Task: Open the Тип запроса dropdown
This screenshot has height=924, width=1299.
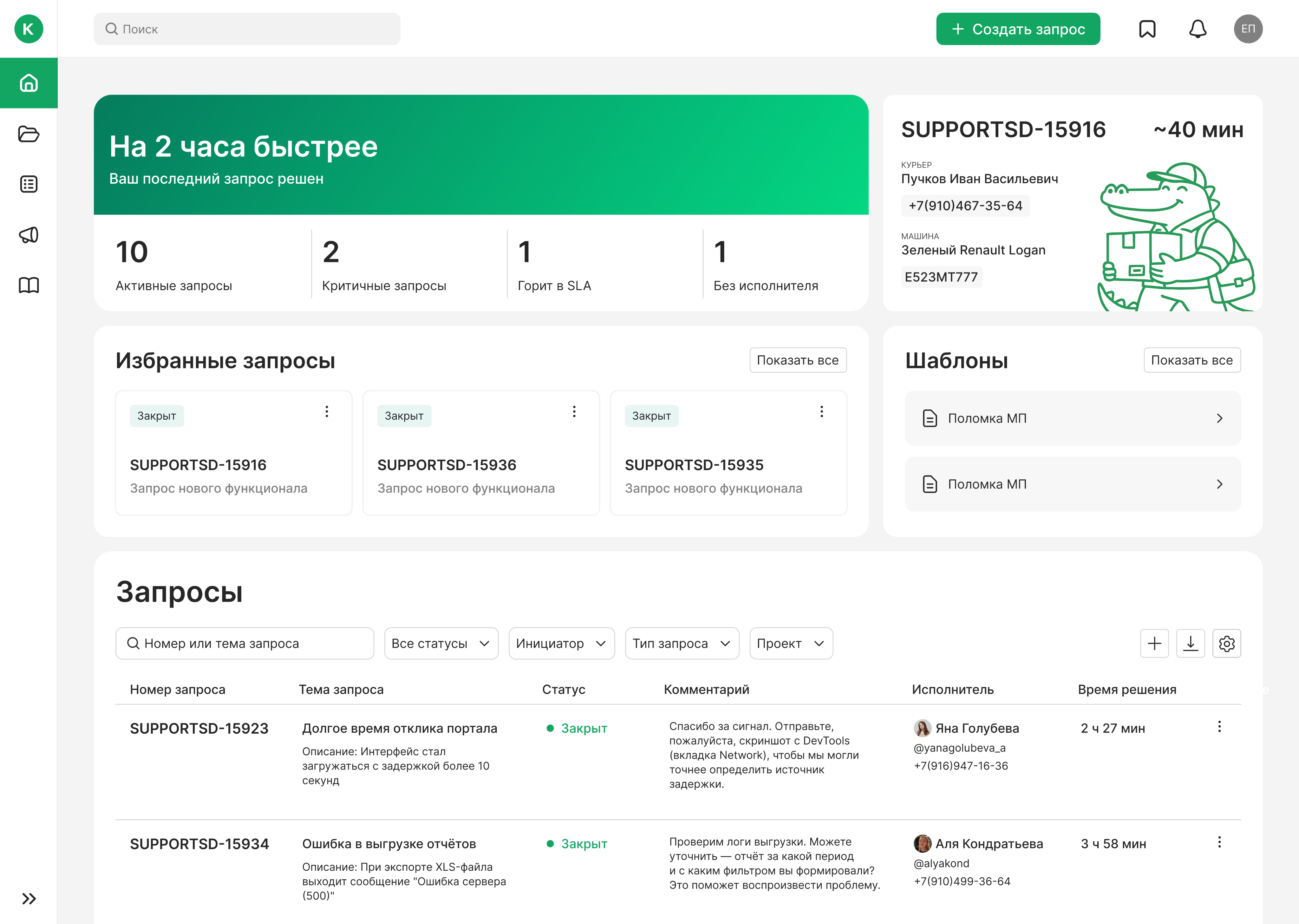Action: [681, 644]
